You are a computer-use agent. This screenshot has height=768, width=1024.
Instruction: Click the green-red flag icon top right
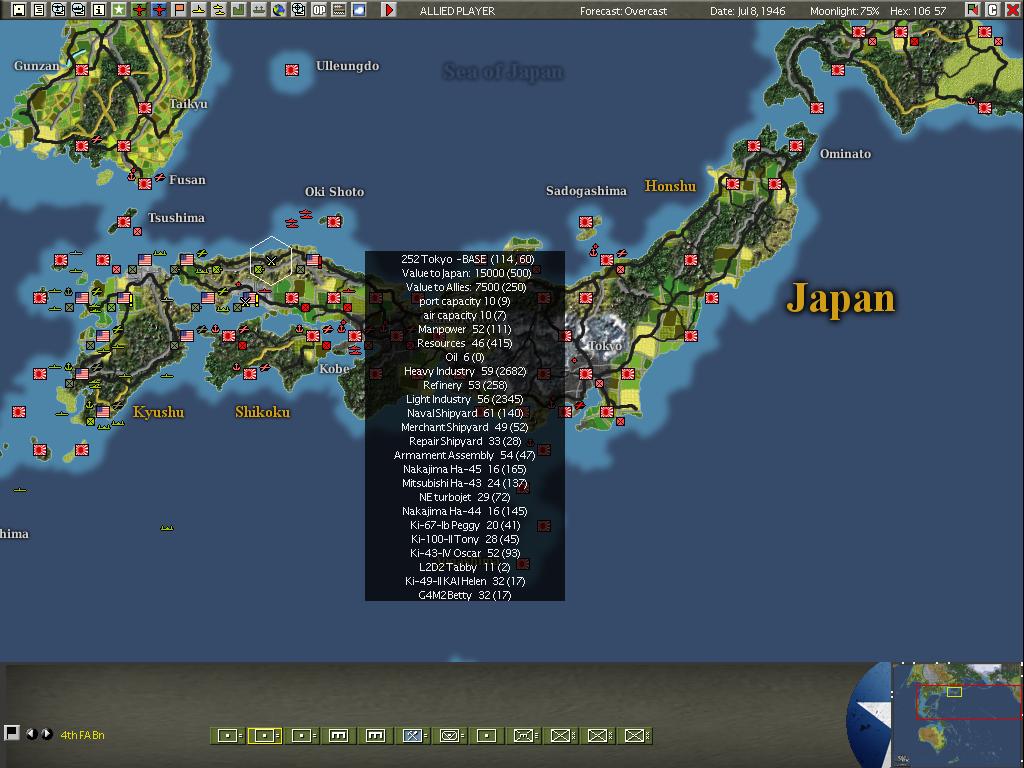tap(972, 10)
